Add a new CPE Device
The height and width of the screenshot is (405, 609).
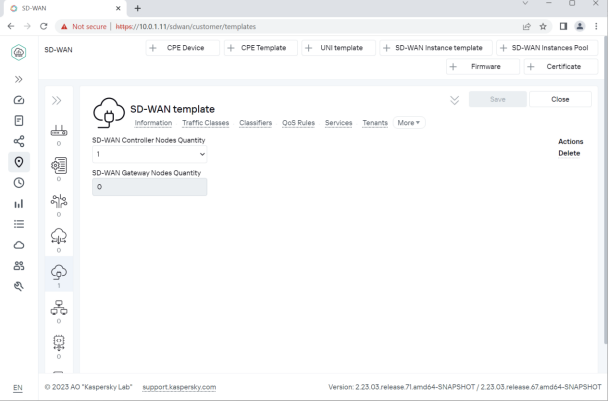click(183, 48)
